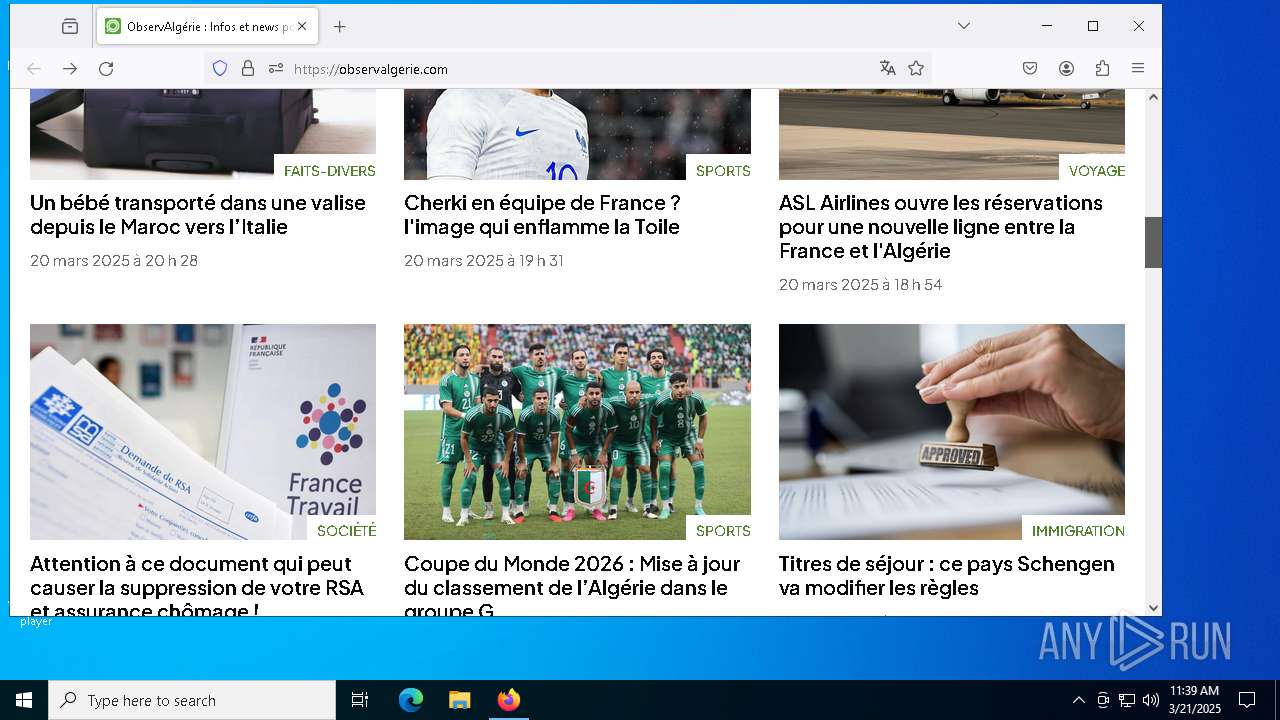Open clock showing 11:39 AM
This screenshot has width=1280, height=720.
click(x=1195, y=700)
